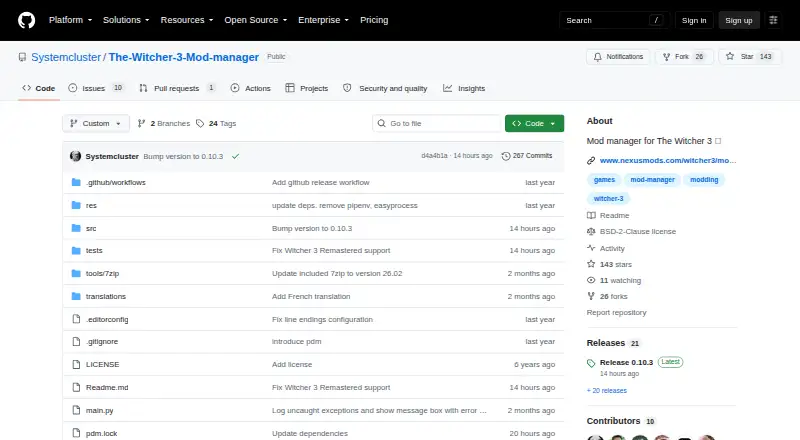800x440 pixels.
Task: Open the tools/7zip folder
Action: (x=102, y=274)
